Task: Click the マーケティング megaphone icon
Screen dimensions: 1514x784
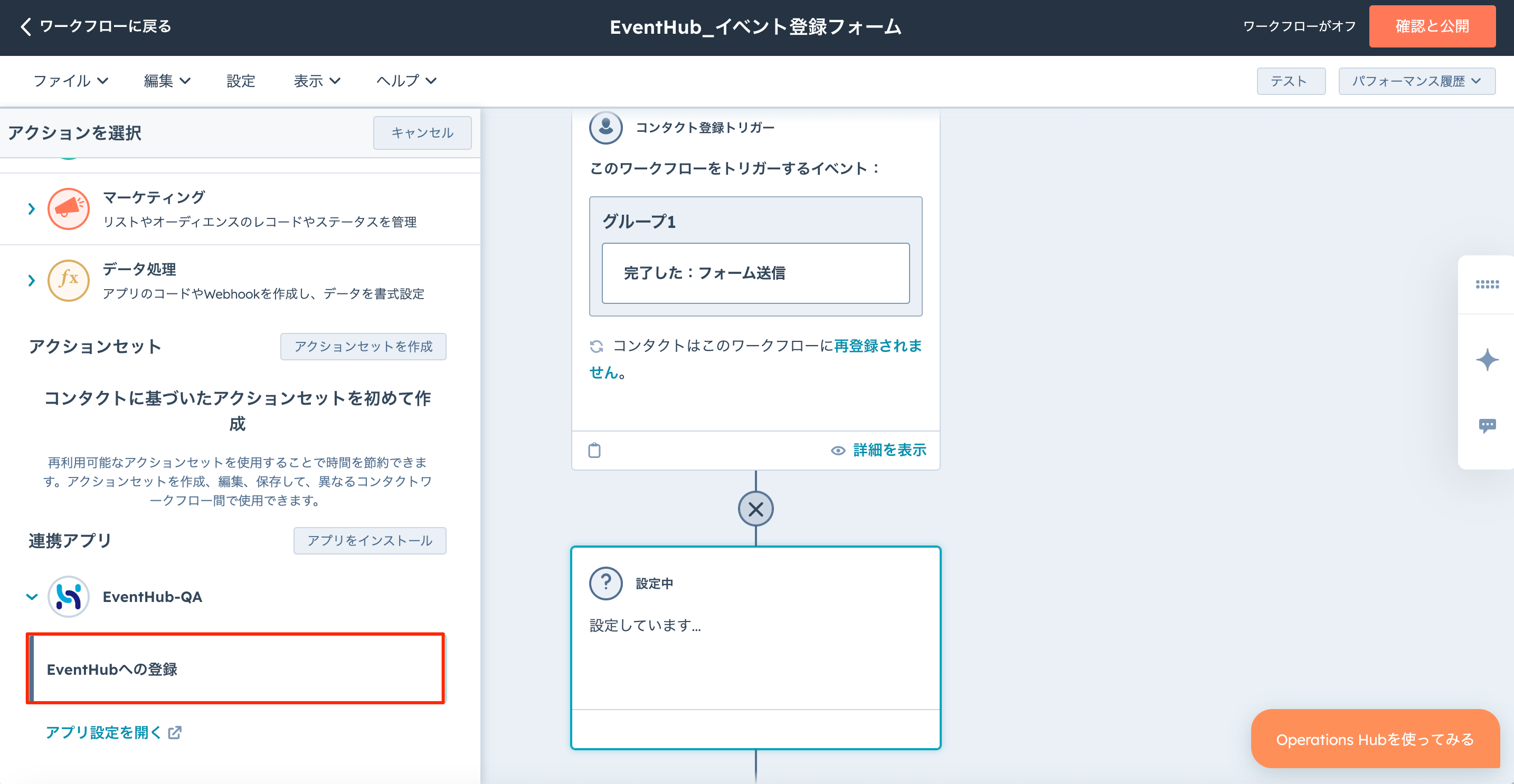Action: tap(68, 209)
